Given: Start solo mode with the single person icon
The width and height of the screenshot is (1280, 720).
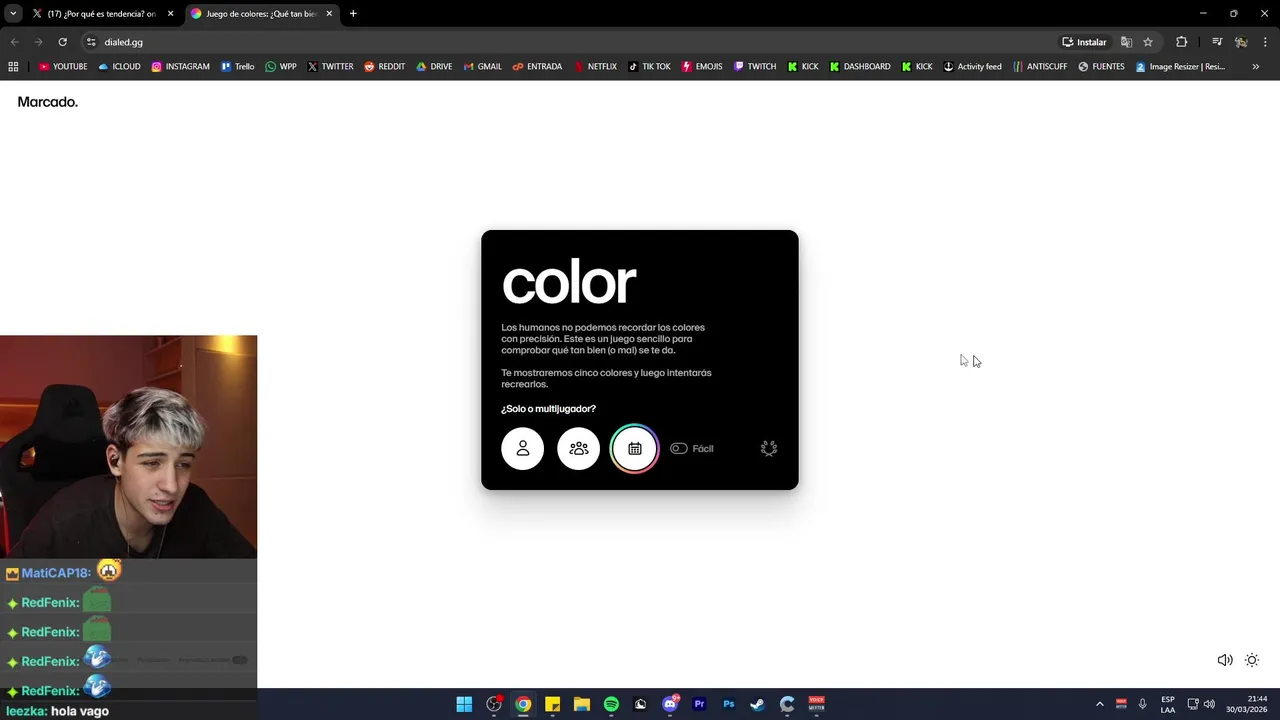Looking at the screenshot, I should tap(522, 449).
